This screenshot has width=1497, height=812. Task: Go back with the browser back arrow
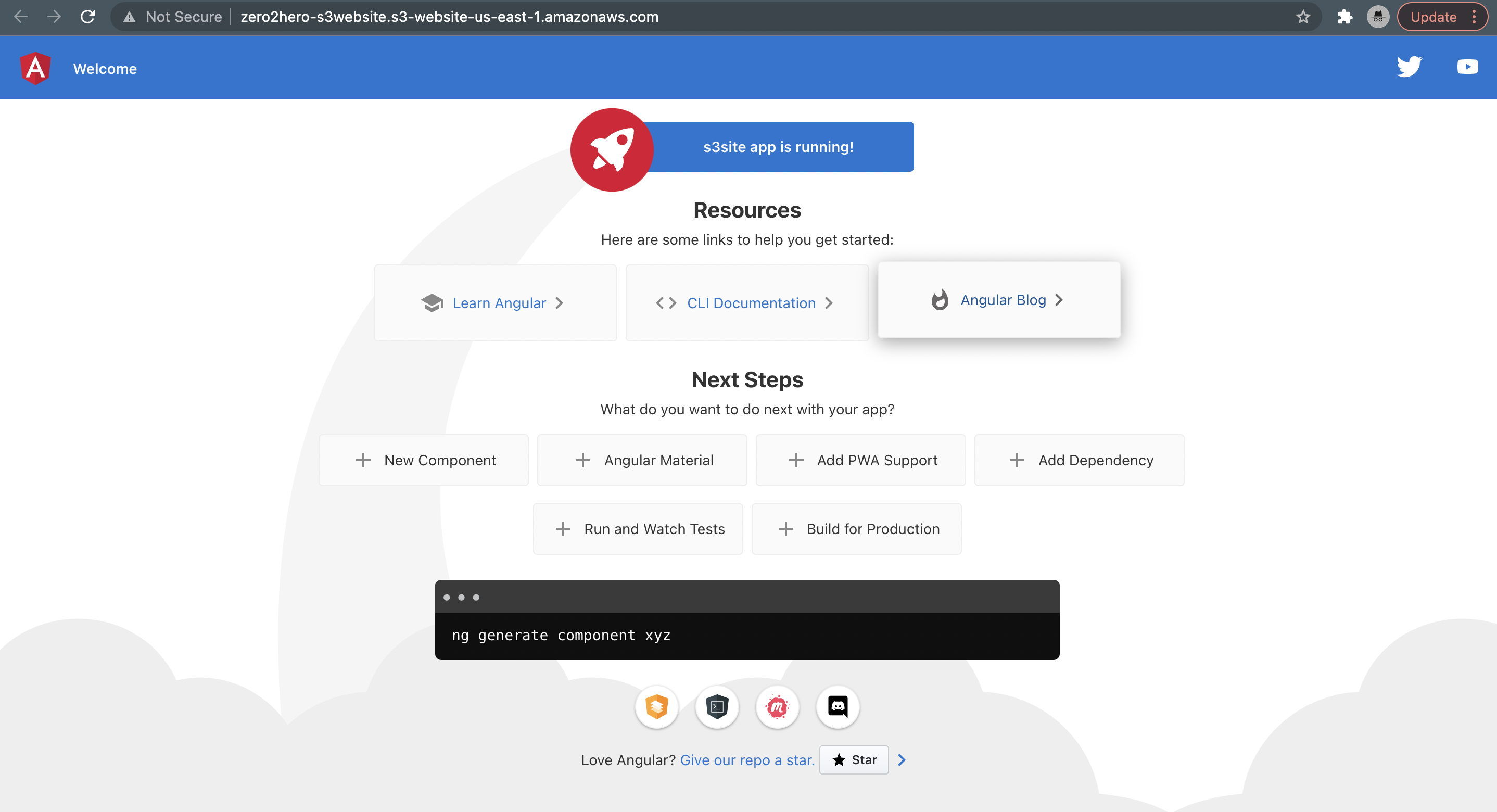click(21, 17)
